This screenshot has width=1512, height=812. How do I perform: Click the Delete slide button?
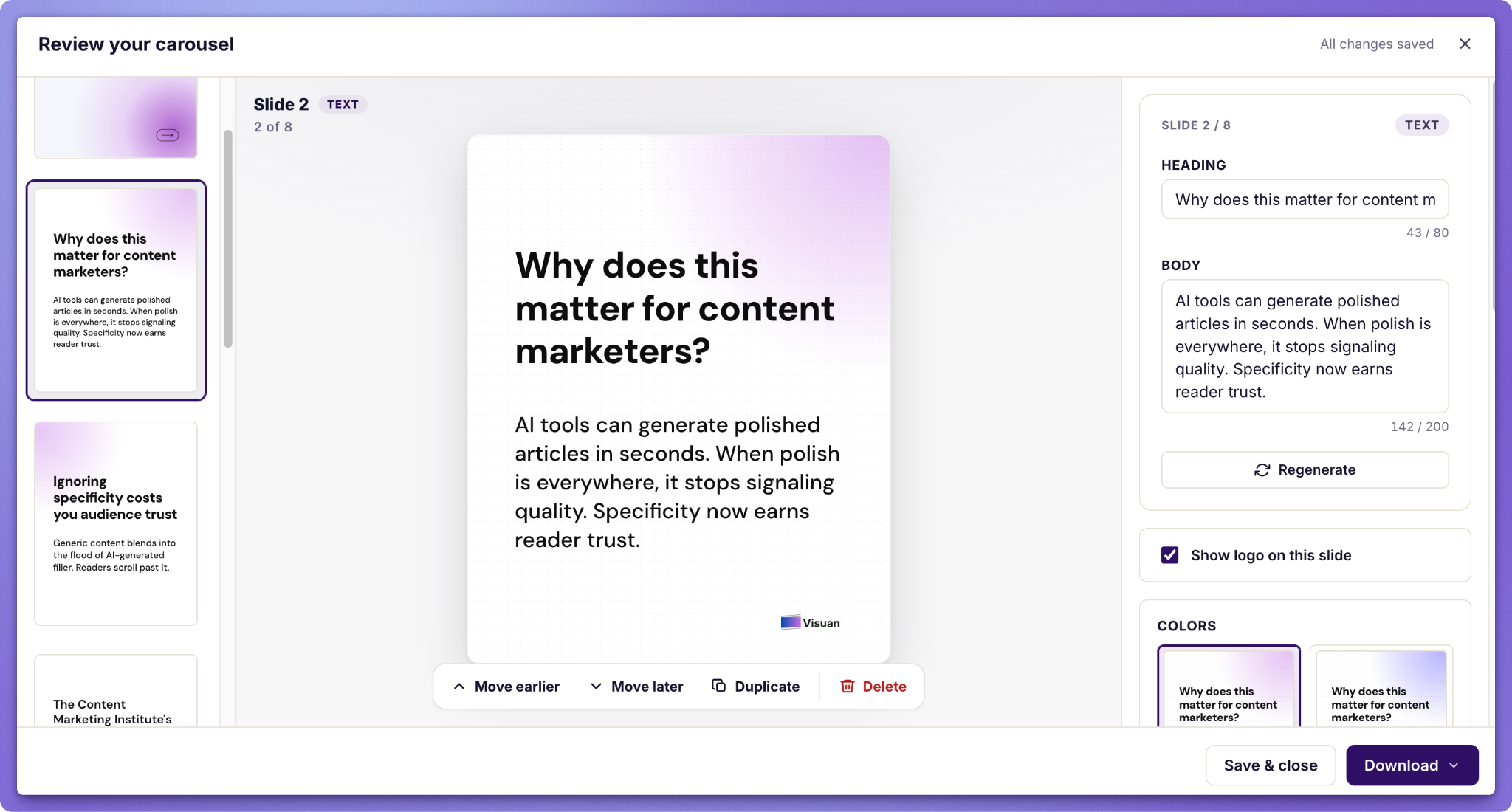[x=873, y=687]
